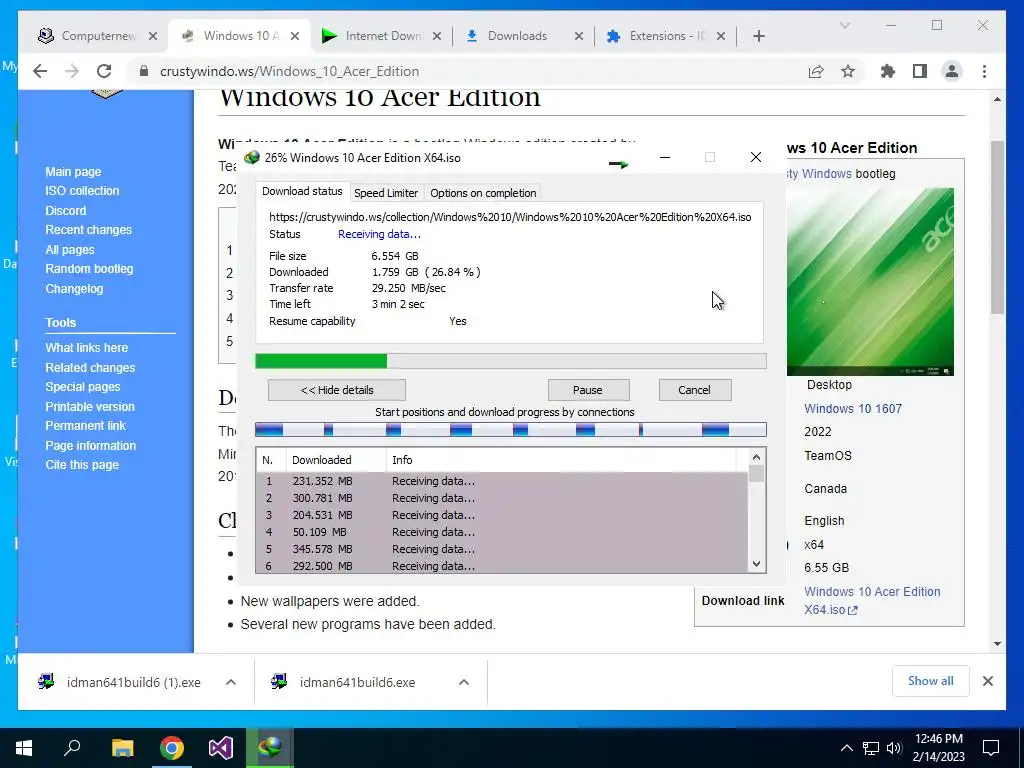Open the Options on completion tab
Viewport: 1024px width, 768px height.
click(x=483, y=193)
